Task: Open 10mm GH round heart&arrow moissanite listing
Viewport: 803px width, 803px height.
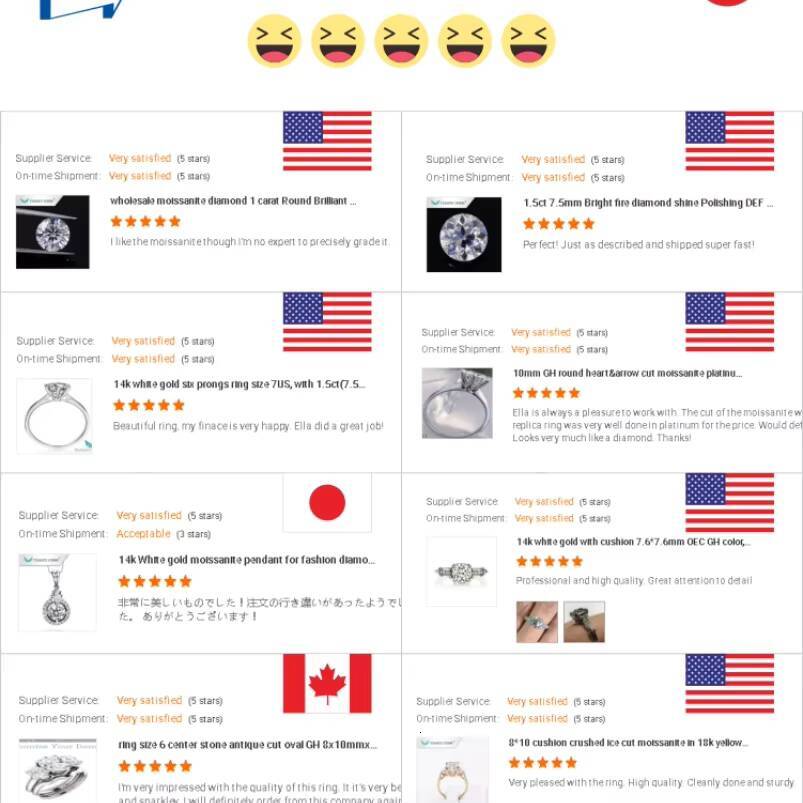Action: 627,373
